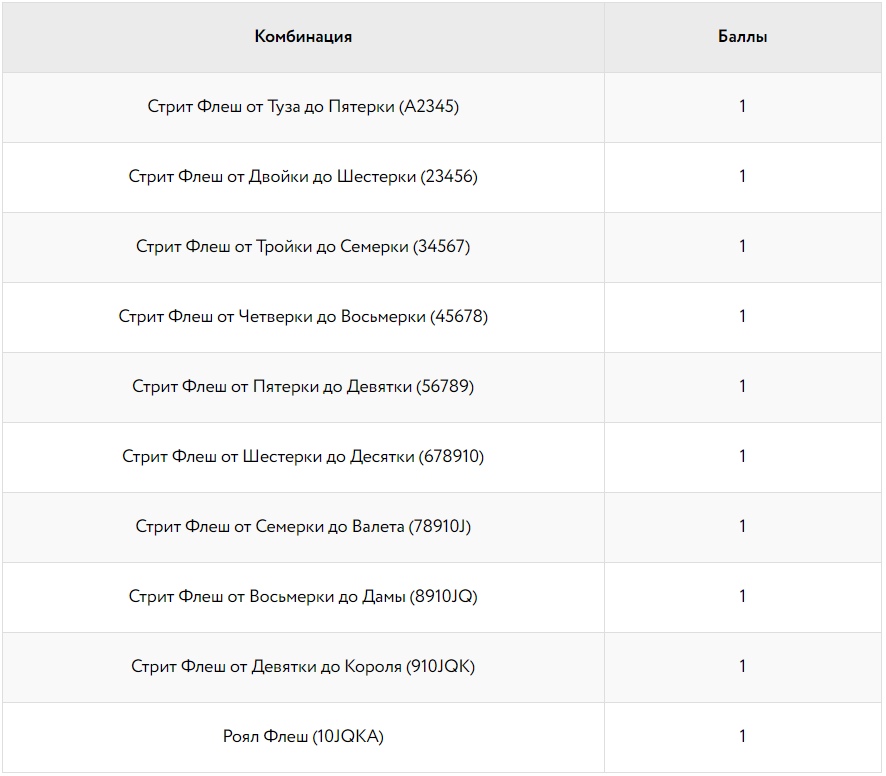Image resolution: width=886 pixels, height=776 pixels.
Task: Click the points value for 910JQK row
Action: (x=742, y=667)
